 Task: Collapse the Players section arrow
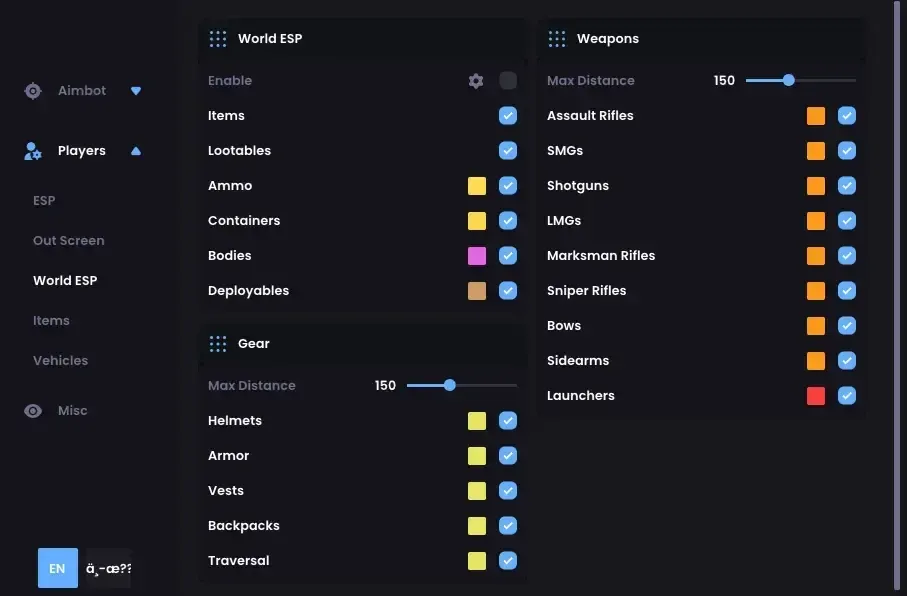coord(136,151)
